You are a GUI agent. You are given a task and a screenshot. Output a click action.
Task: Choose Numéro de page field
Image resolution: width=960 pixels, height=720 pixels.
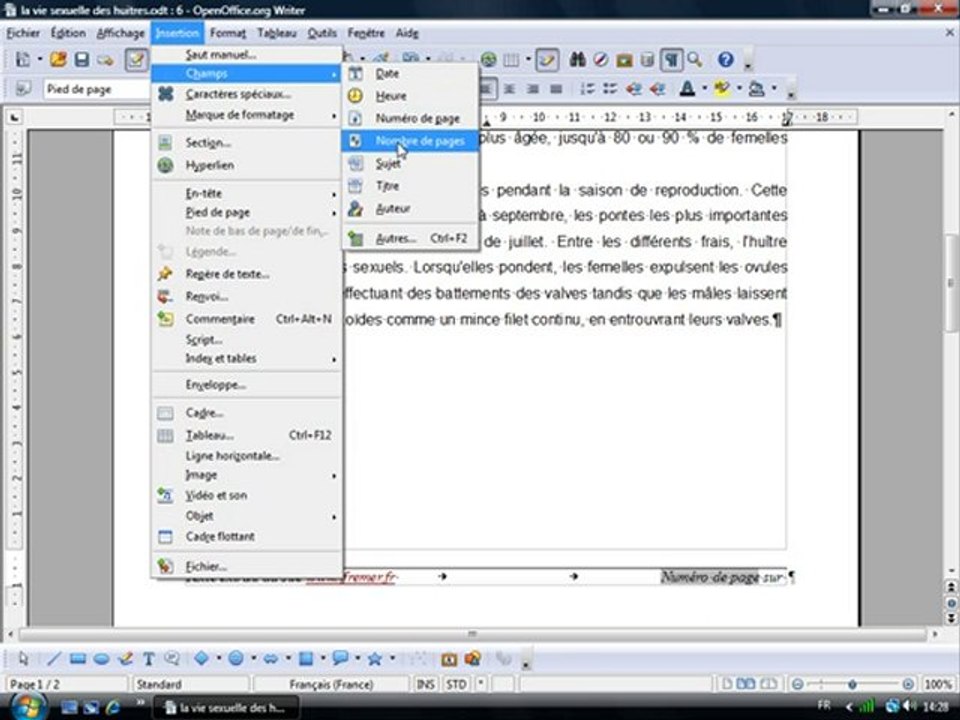pos(410,118)
